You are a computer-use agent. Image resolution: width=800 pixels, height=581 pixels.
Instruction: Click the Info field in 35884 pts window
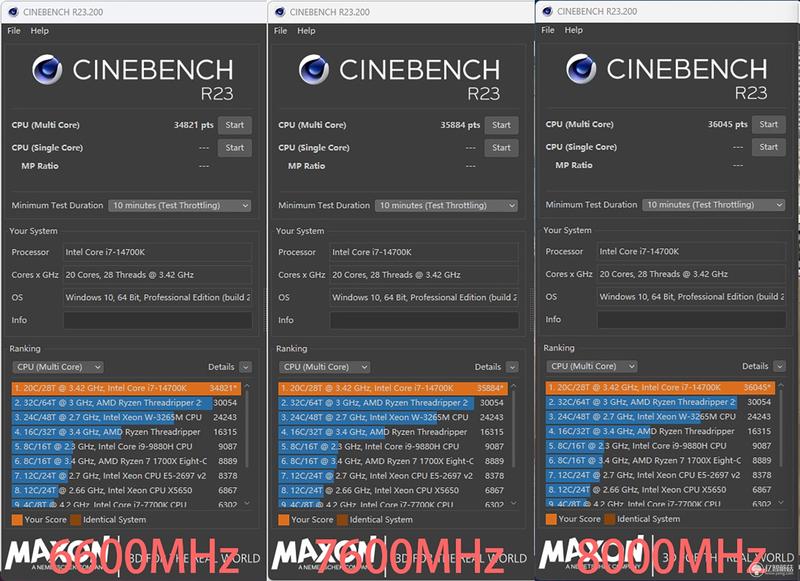[424, 320]
